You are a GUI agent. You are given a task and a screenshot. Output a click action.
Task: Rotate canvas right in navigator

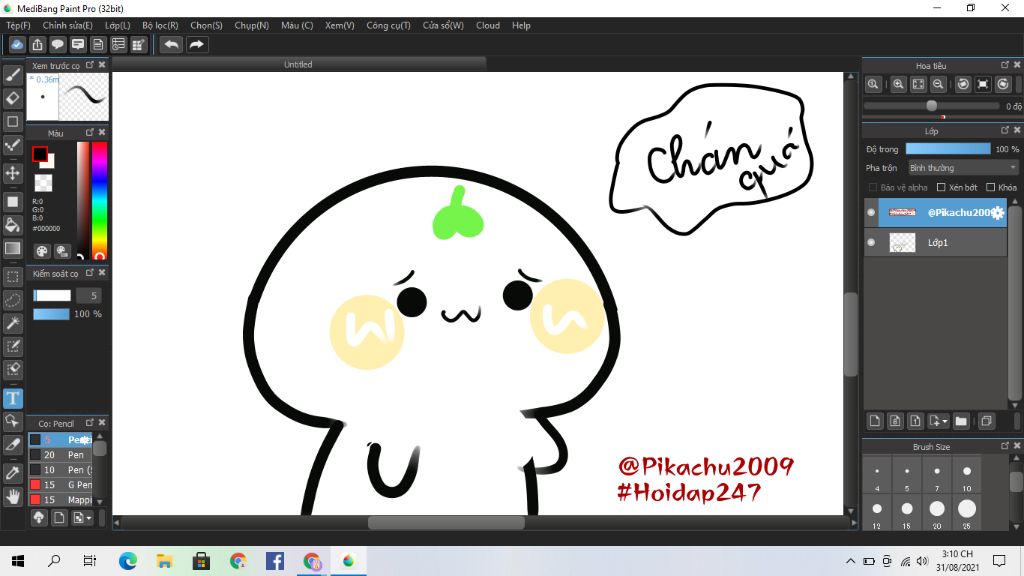[1004, 84]
